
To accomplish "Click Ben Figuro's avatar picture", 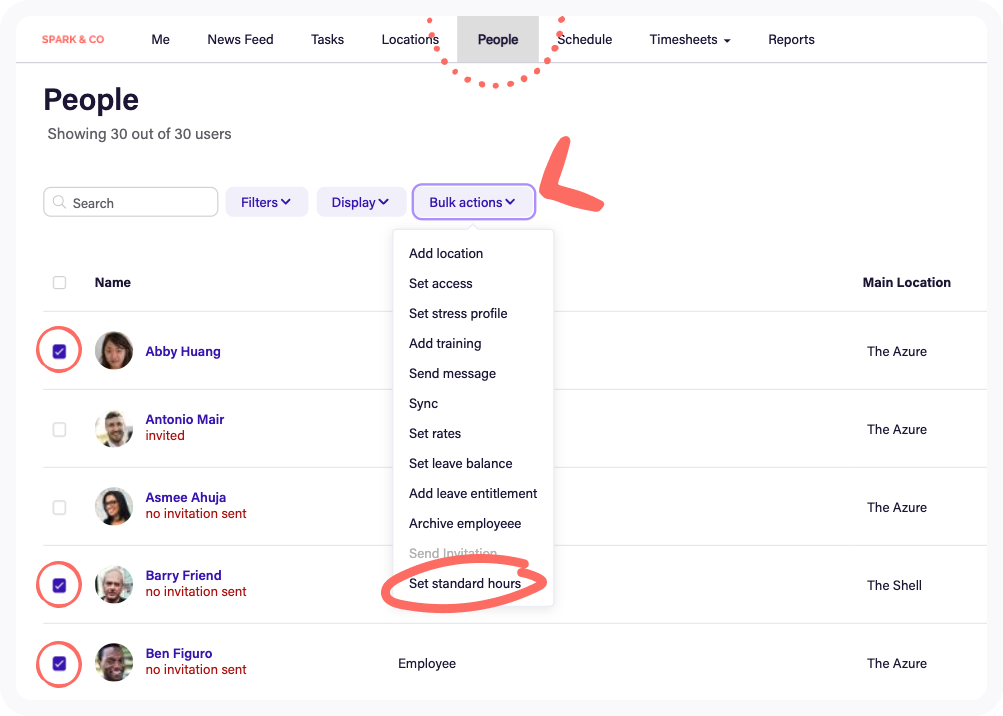I will [114, 662].
